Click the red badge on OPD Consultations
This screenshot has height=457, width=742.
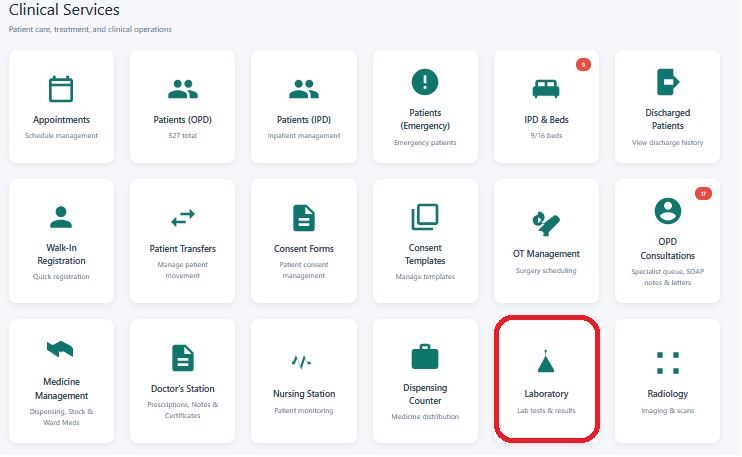pos(703,193)
